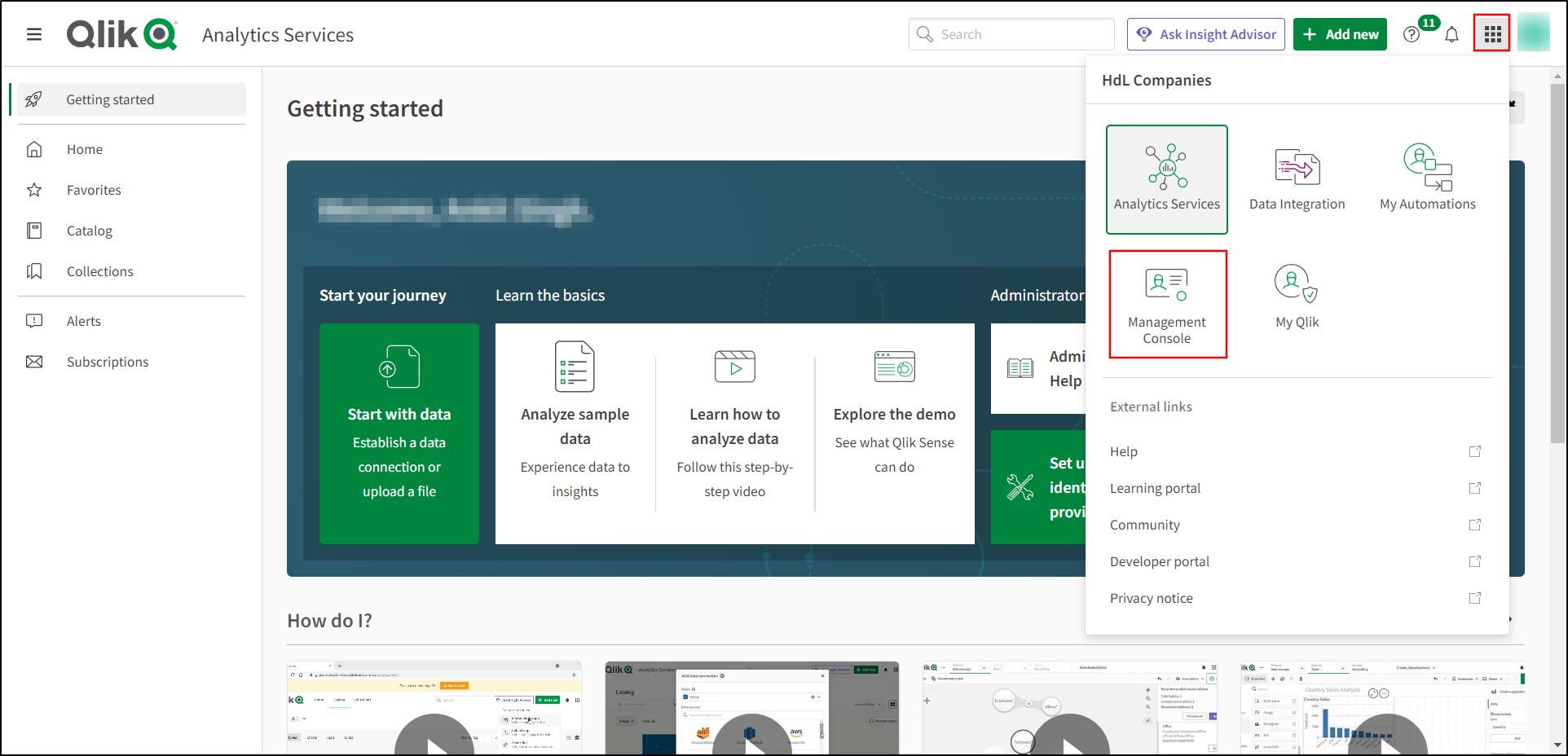
Task: Select the Favorites star in the sidebar
Action: click(93, 189)
